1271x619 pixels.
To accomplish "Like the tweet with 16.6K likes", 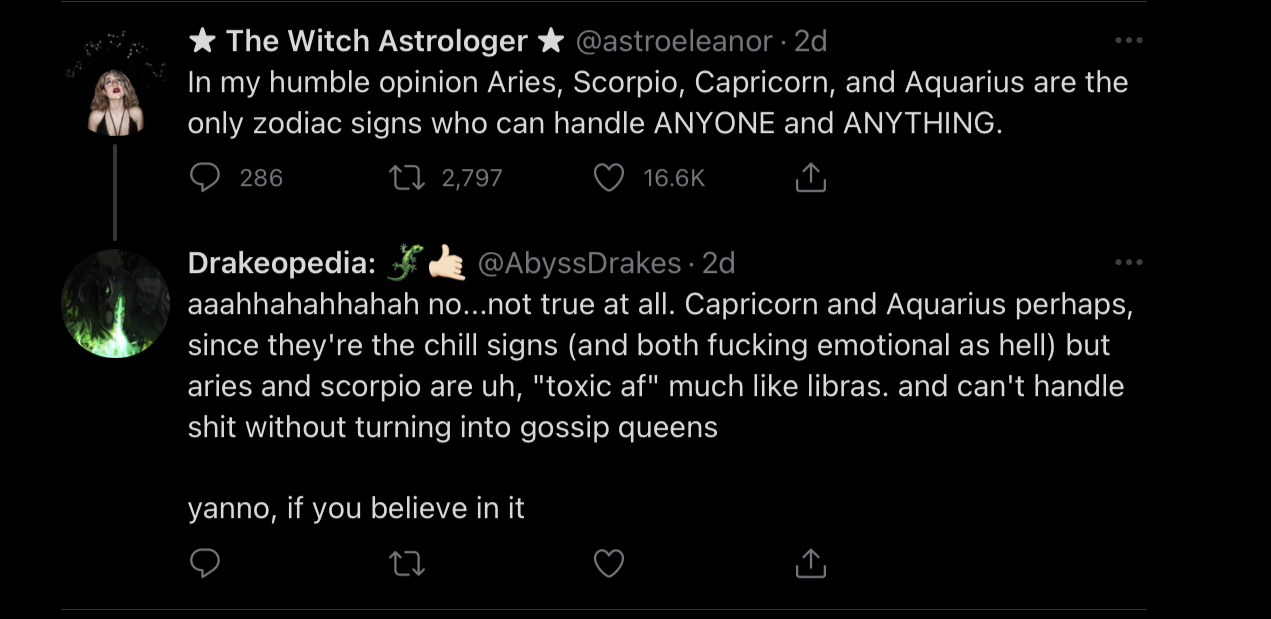I will (x=609, y=178).
